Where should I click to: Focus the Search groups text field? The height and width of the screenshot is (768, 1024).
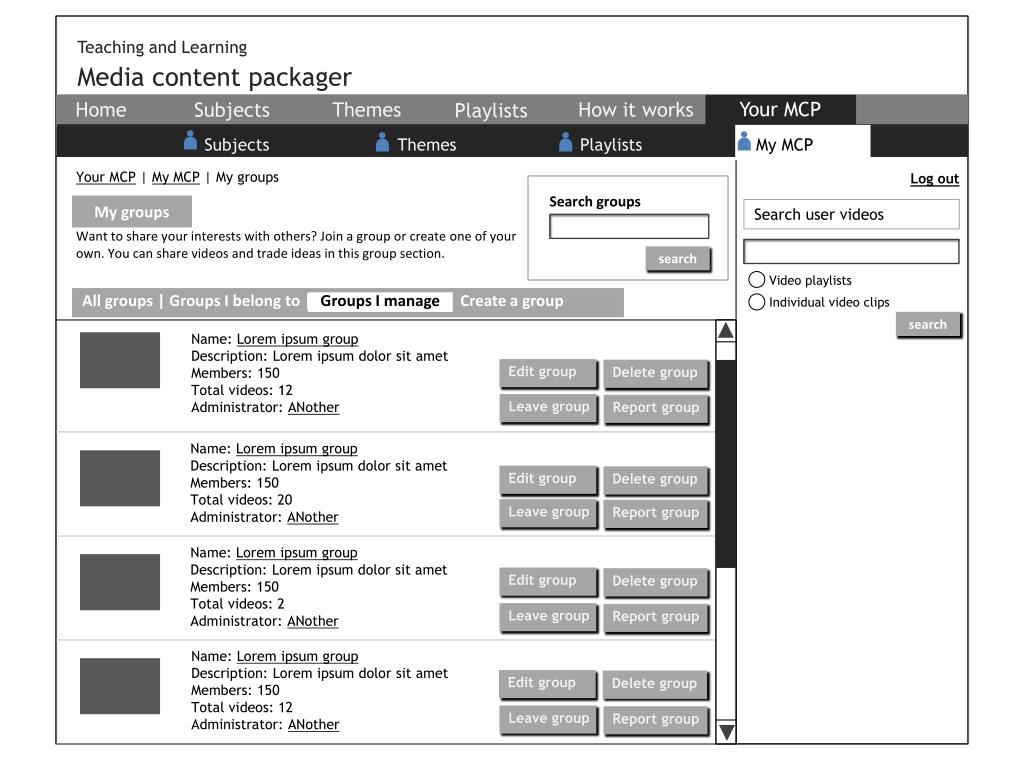[629, 227]
